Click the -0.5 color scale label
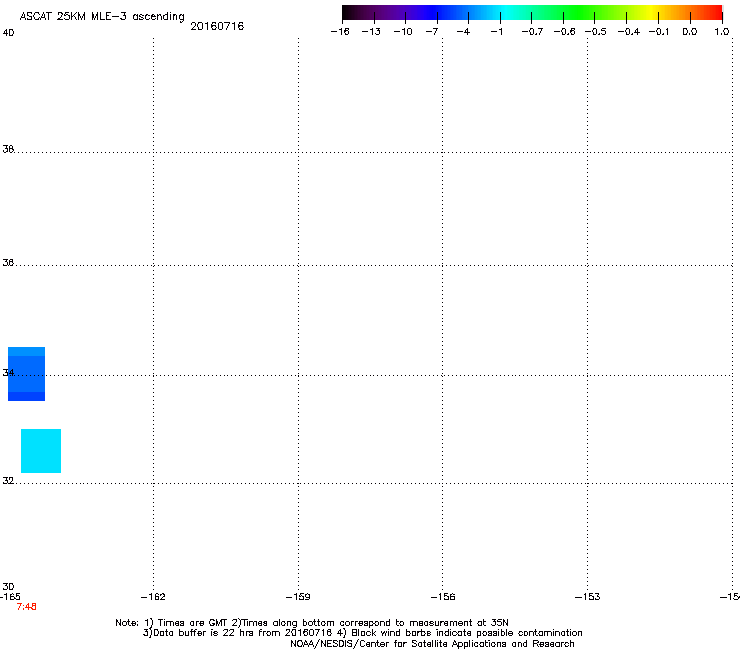Image resolution: width=740 pixels, height=650 pixels. pos(596,32)
